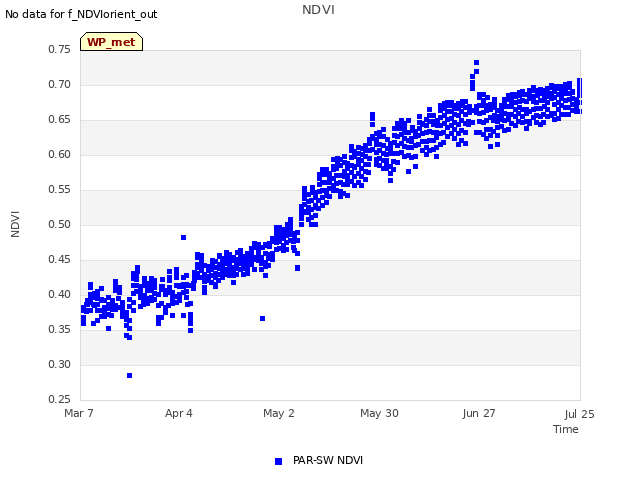
Task: Click the Jun 27 x-axis label
Action: coord(479,413)
